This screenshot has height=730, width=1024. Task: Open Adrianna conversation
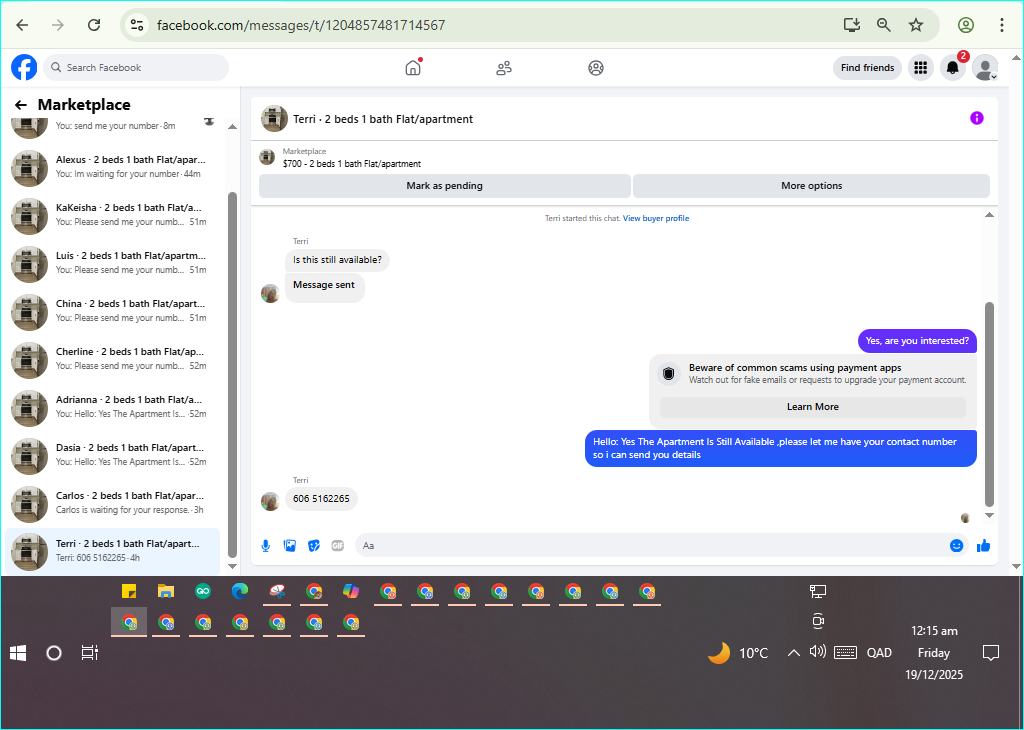114,407
